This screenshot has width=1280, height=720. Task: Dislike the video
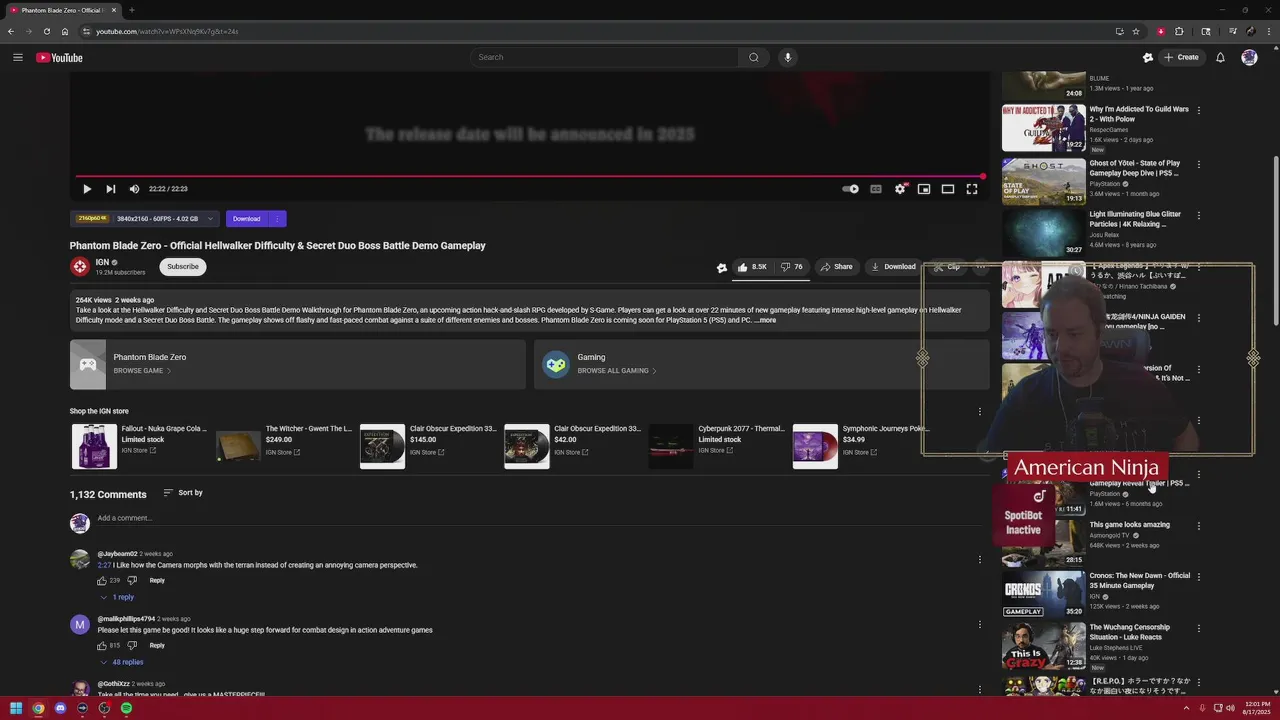(791, 267)
